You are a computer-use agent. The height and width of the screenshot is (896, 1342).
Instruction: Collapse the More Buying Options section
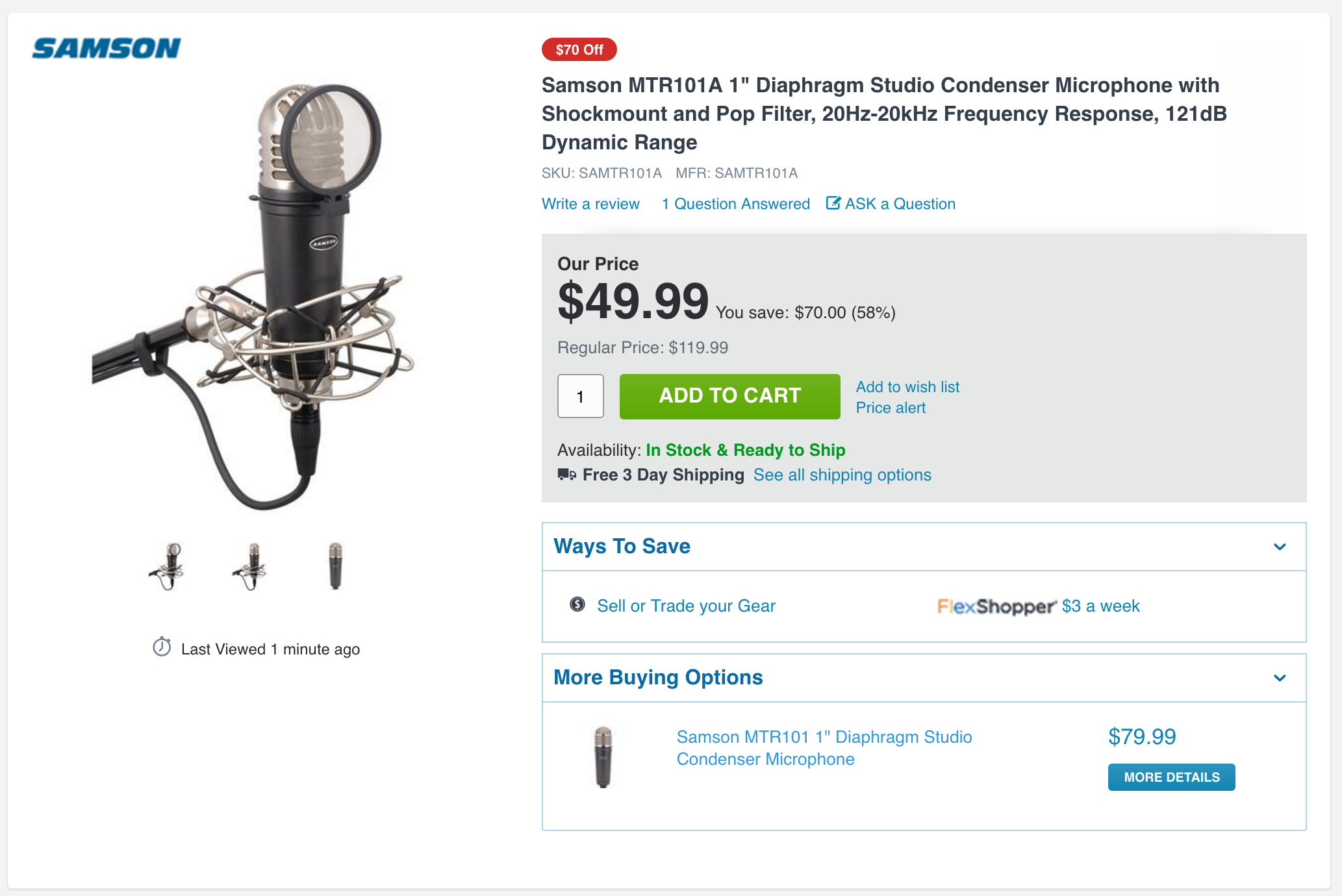1279,678
